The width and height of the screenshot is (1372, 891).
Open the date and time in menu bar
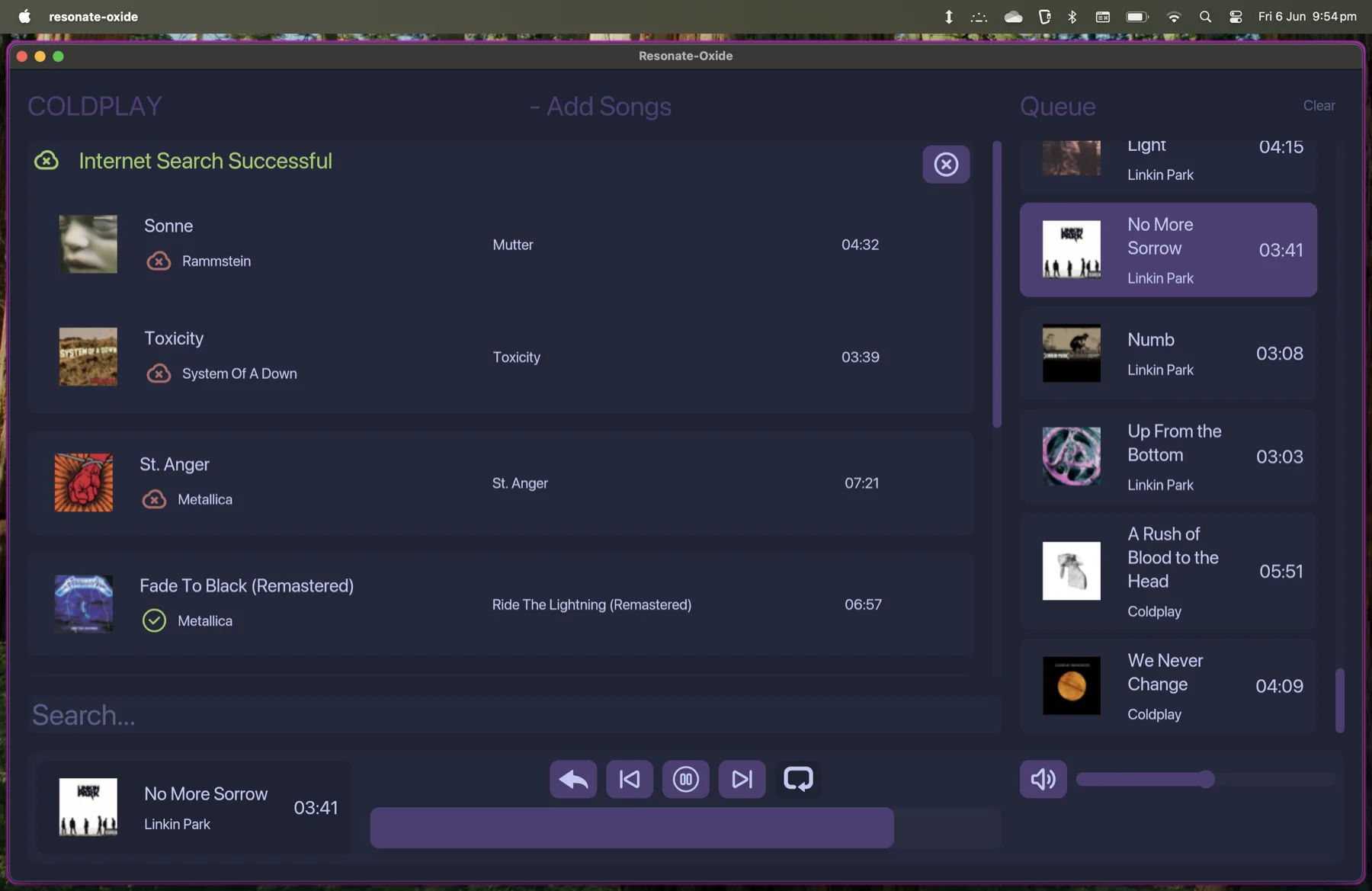pyautogui.click(x=1307, y=17)
